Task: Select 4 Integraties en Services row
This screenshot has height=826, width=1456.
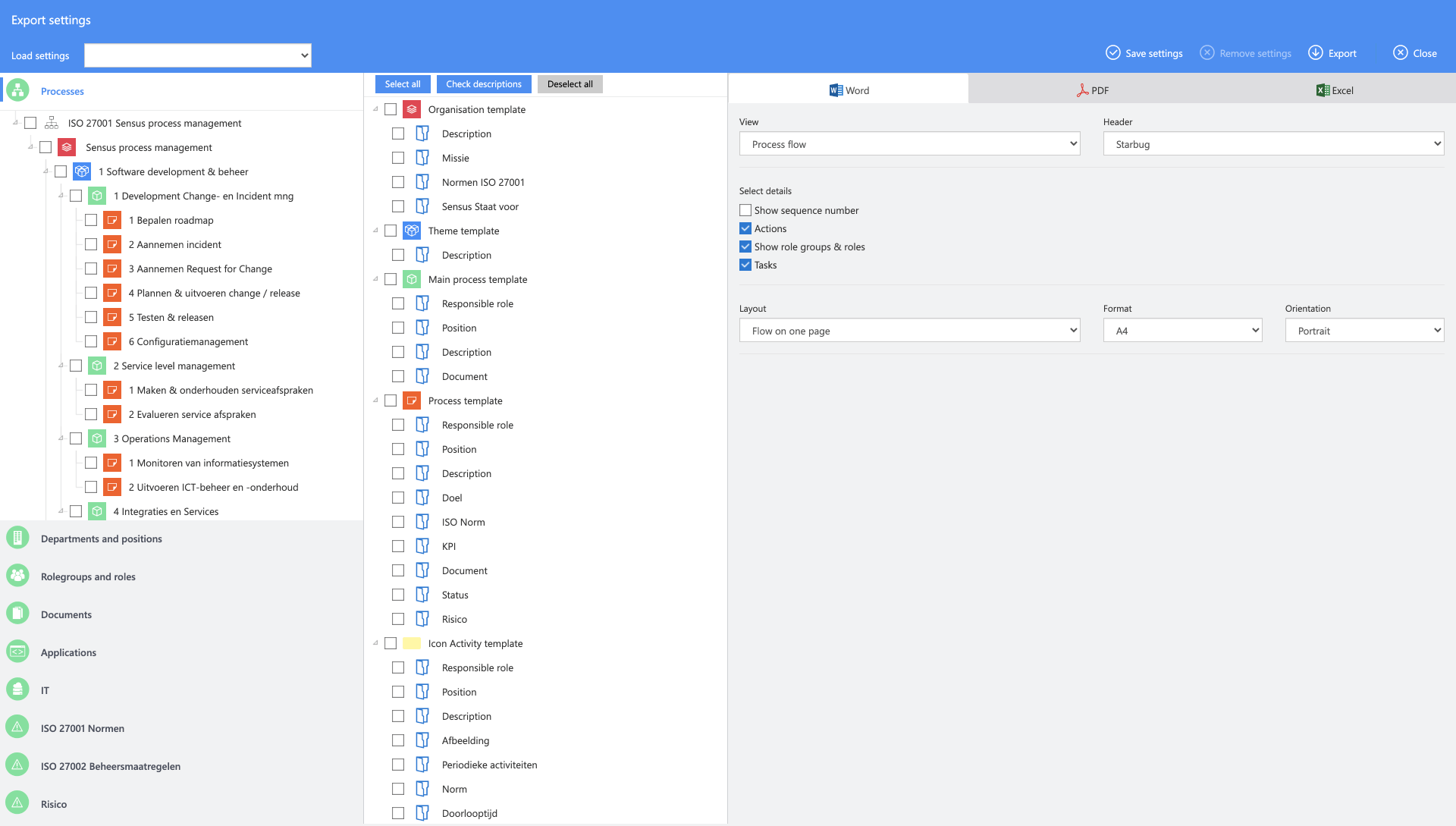Action: (x=166, y=511)
